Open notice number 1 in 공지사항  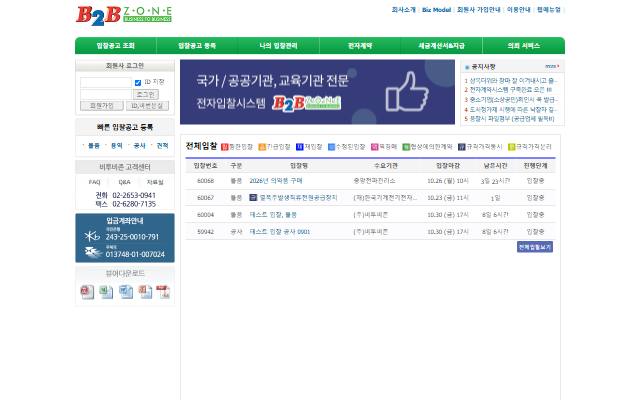coord(513,81)
